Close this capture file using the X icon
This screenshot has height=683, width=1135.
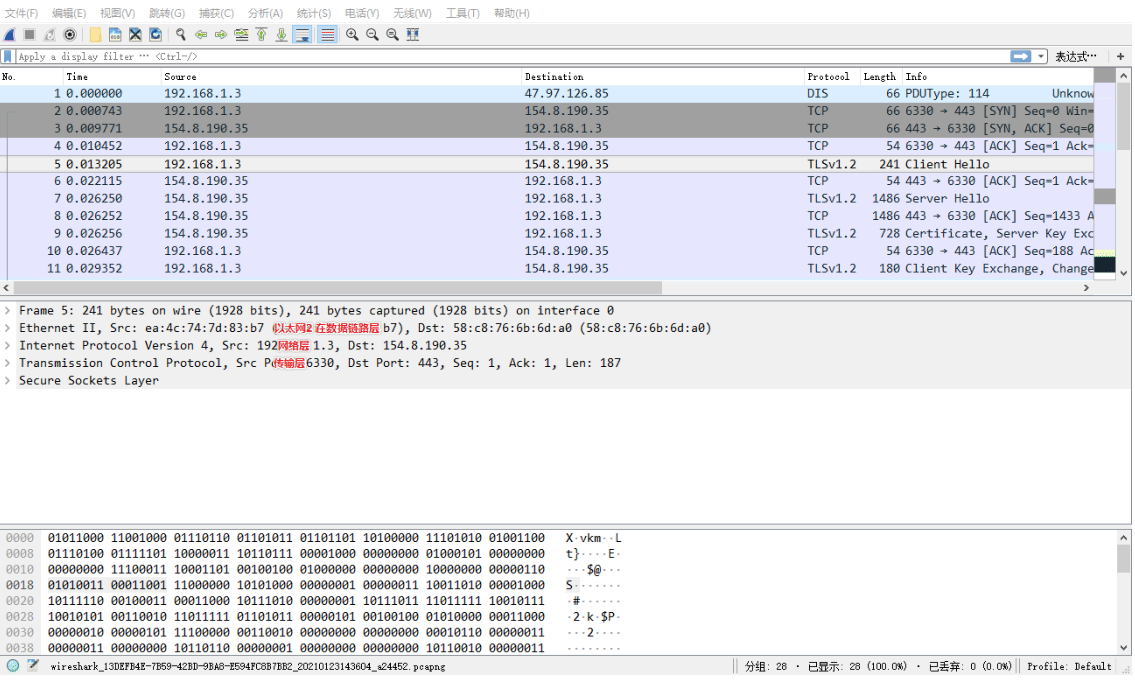click(135, 35)
